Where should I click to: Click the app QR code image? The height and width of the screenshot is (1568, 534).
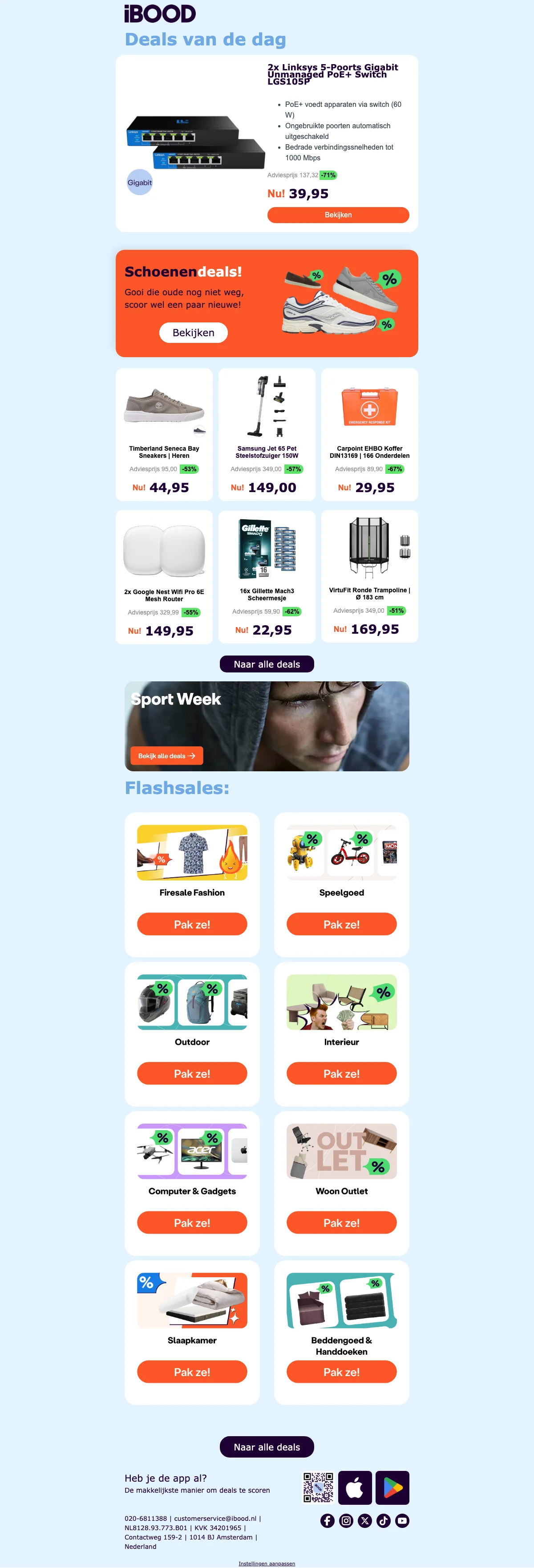319,1488
